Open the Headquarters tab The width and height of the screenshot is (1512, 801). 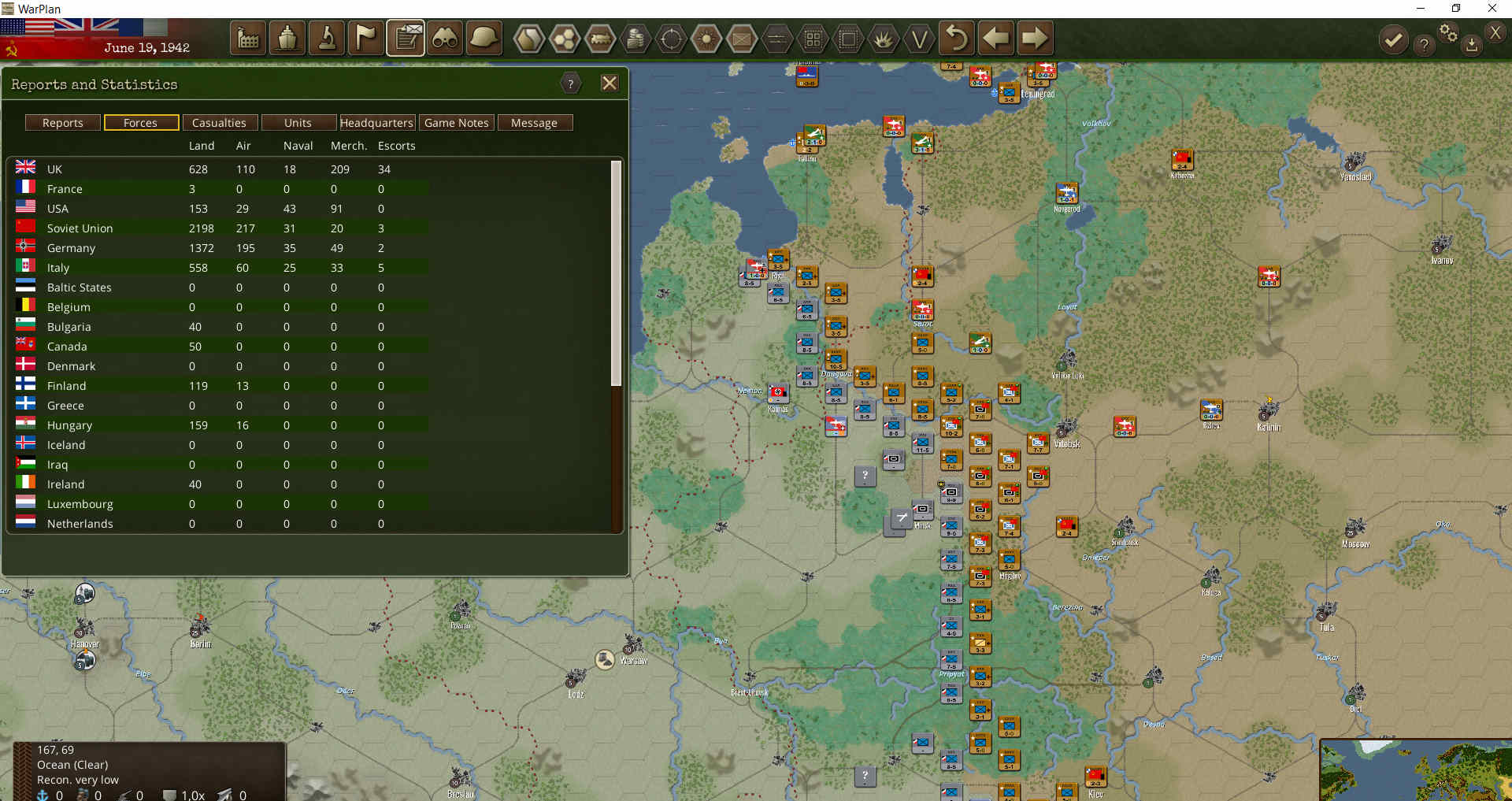pos(376,123)
